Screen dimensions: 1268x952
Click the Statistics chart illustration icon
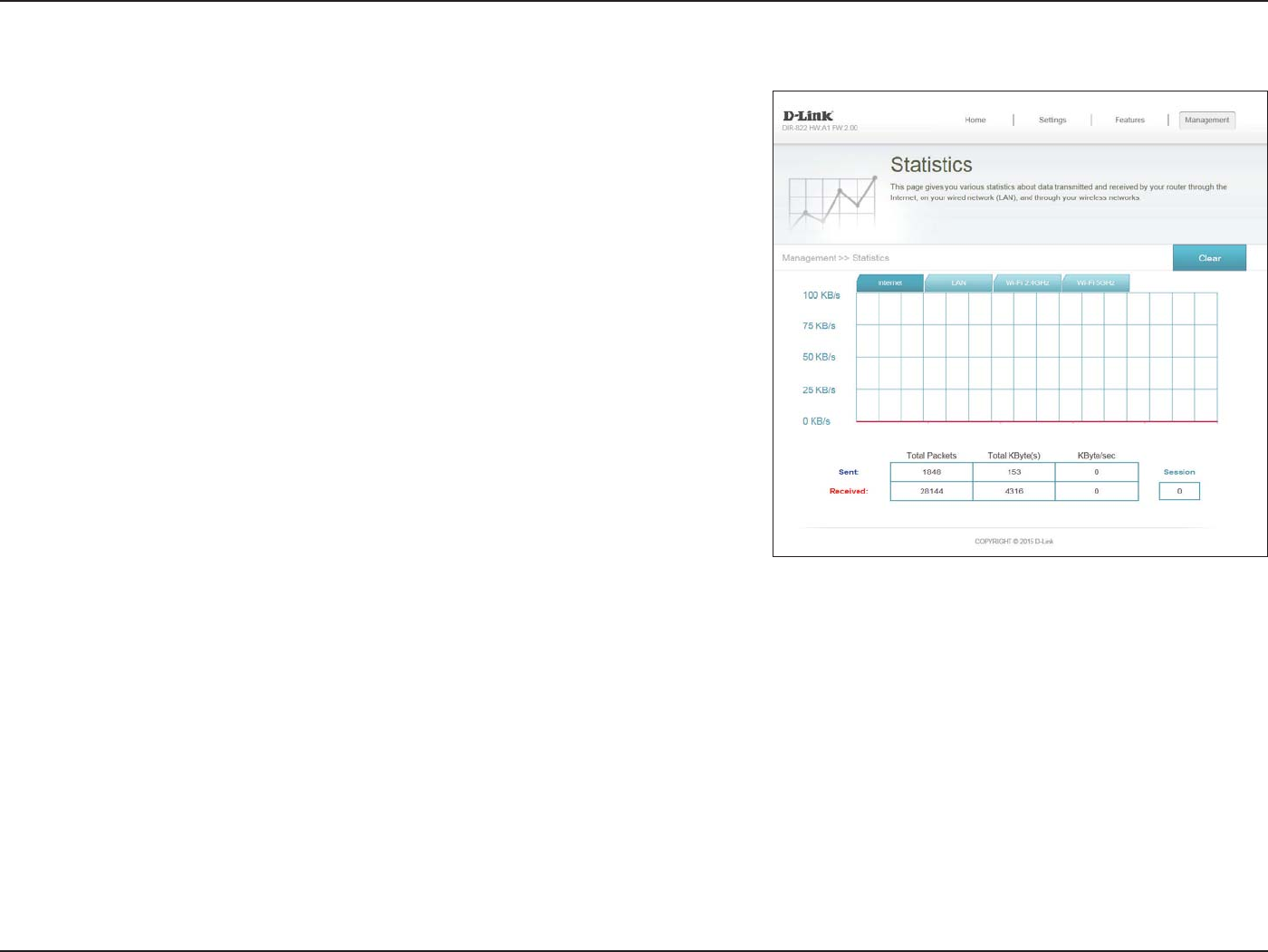click(832, 203)
